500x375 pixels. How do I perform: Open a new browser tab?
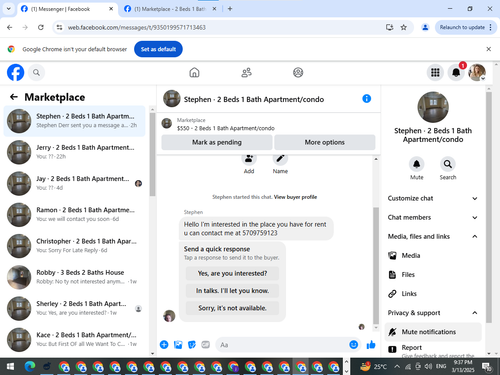pyautogui.click(x=230, y=9)
